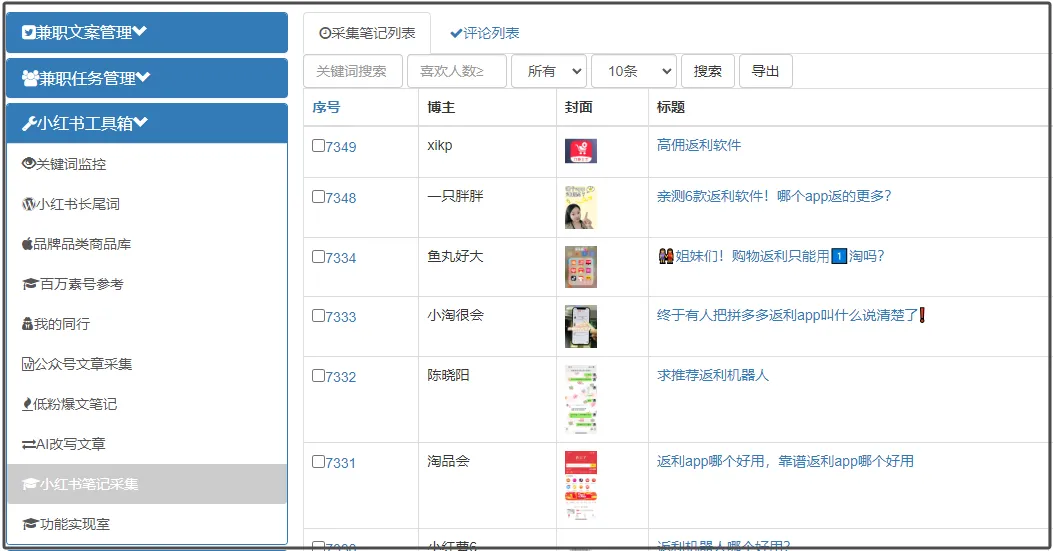Click blogger name 陈晓阳
Viewport: 1053px width, 551px height.
[449, 375]
